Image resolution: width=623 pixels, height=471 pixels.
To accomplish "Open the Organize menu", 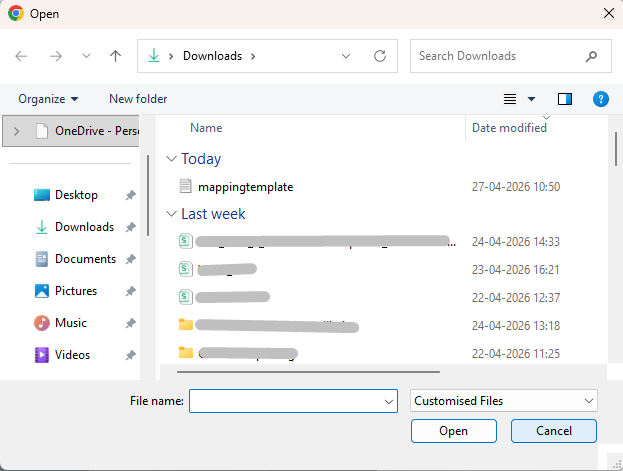I will (x=48, y=99).
